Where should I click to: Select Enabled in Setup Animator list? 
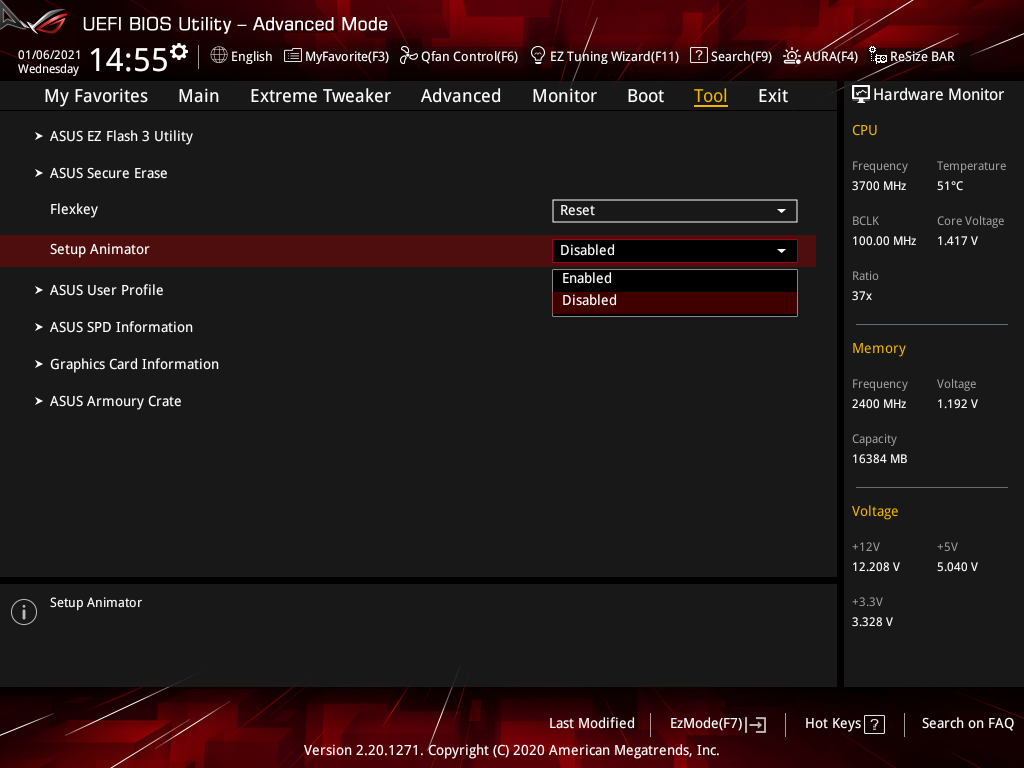pyautogui.click(x=675, y=279)
